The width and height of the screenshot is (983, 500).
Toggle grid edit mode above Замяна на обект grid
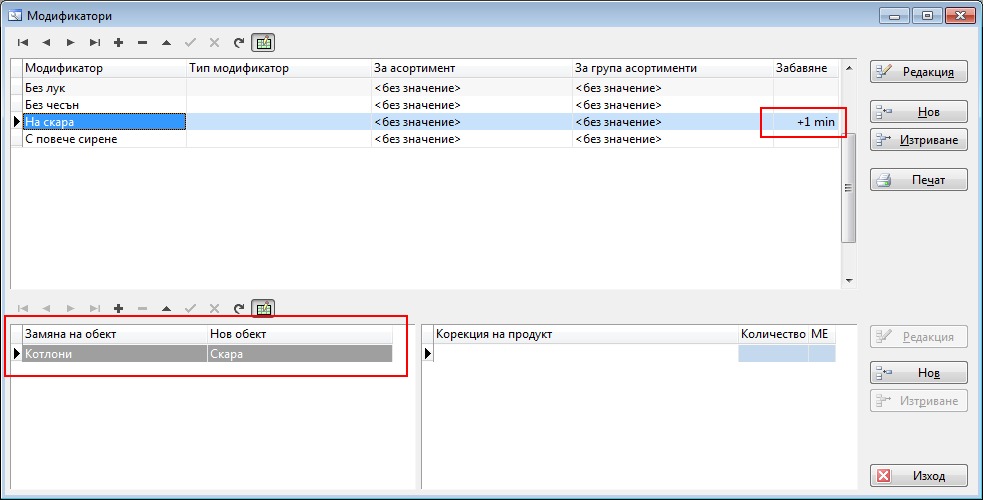pyautogui.click(x=263, y=309)
